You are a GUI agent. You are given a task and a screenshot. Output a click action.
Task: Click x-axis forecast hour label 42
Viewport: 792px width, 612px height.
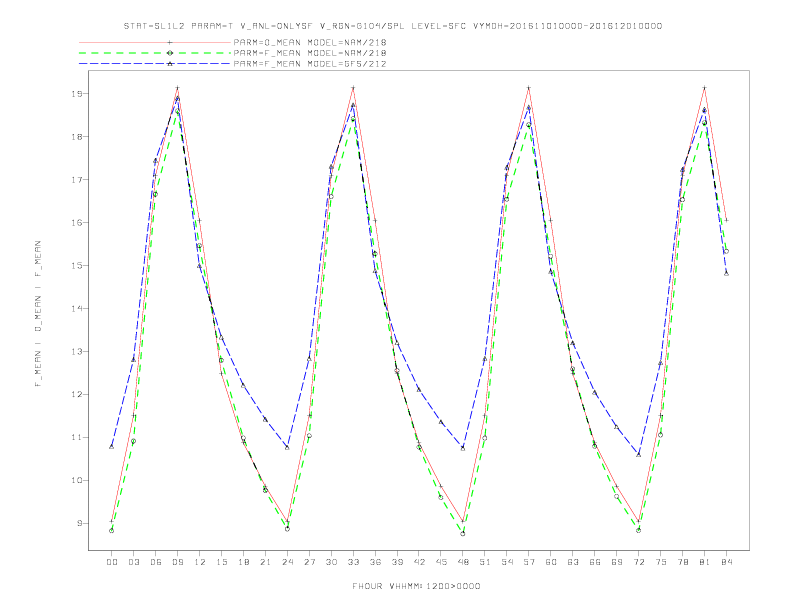click(419, 562)
